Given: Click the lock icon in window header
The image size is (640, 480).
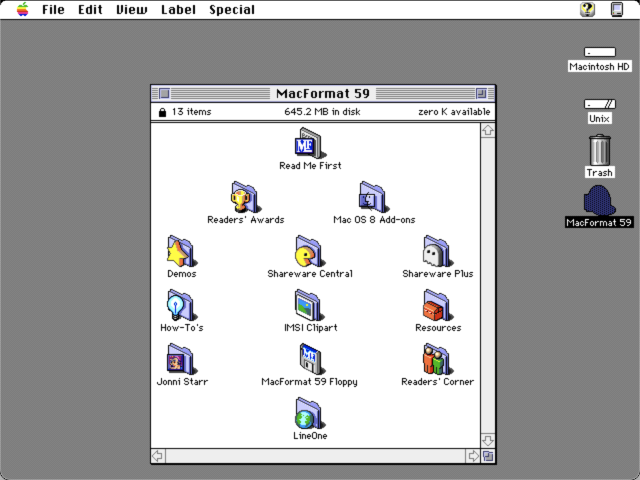Looking at the screenshot, I should [162, 112].
